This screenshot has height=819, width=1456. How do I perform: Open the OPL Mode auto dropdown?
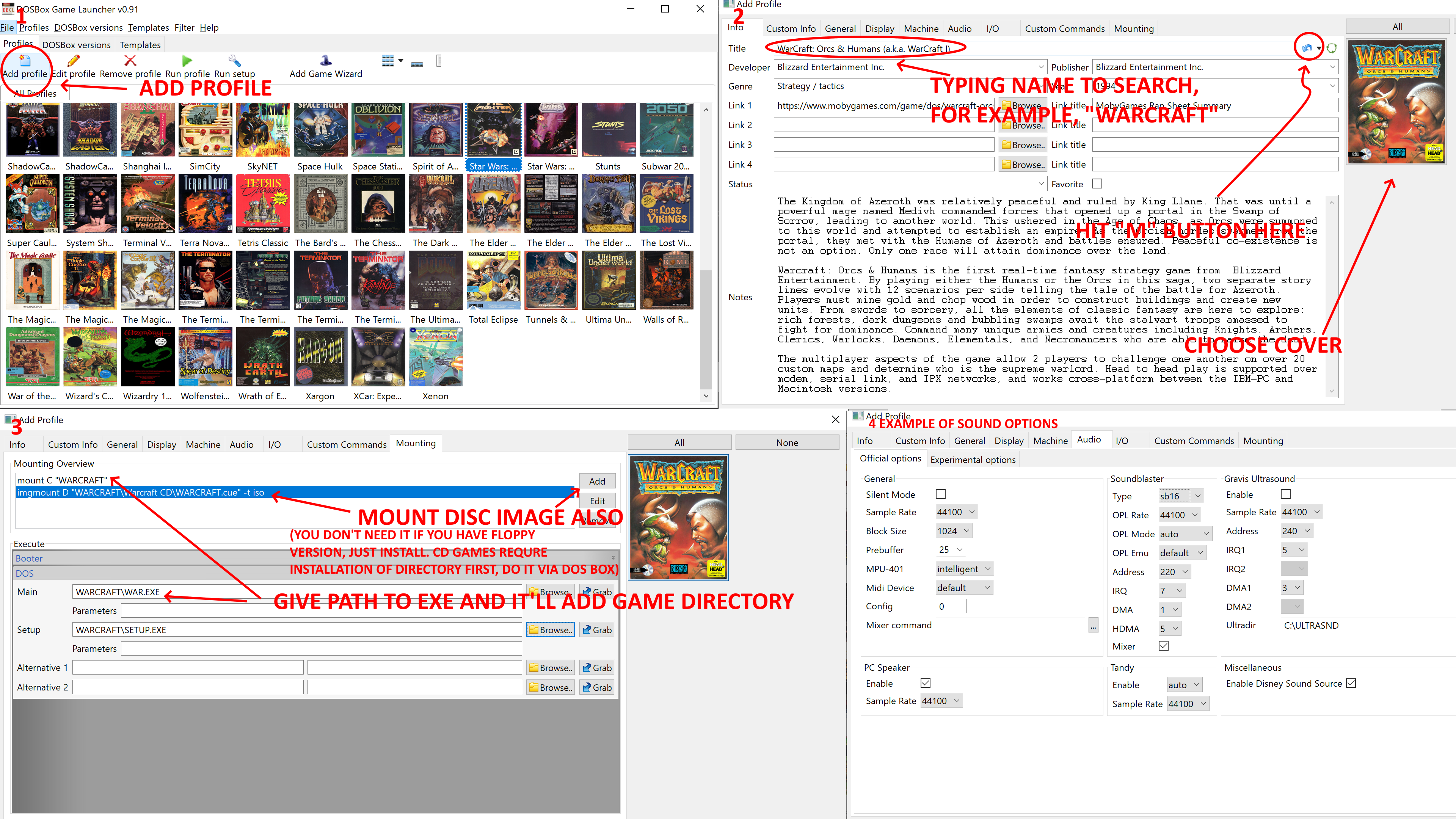1185,533
